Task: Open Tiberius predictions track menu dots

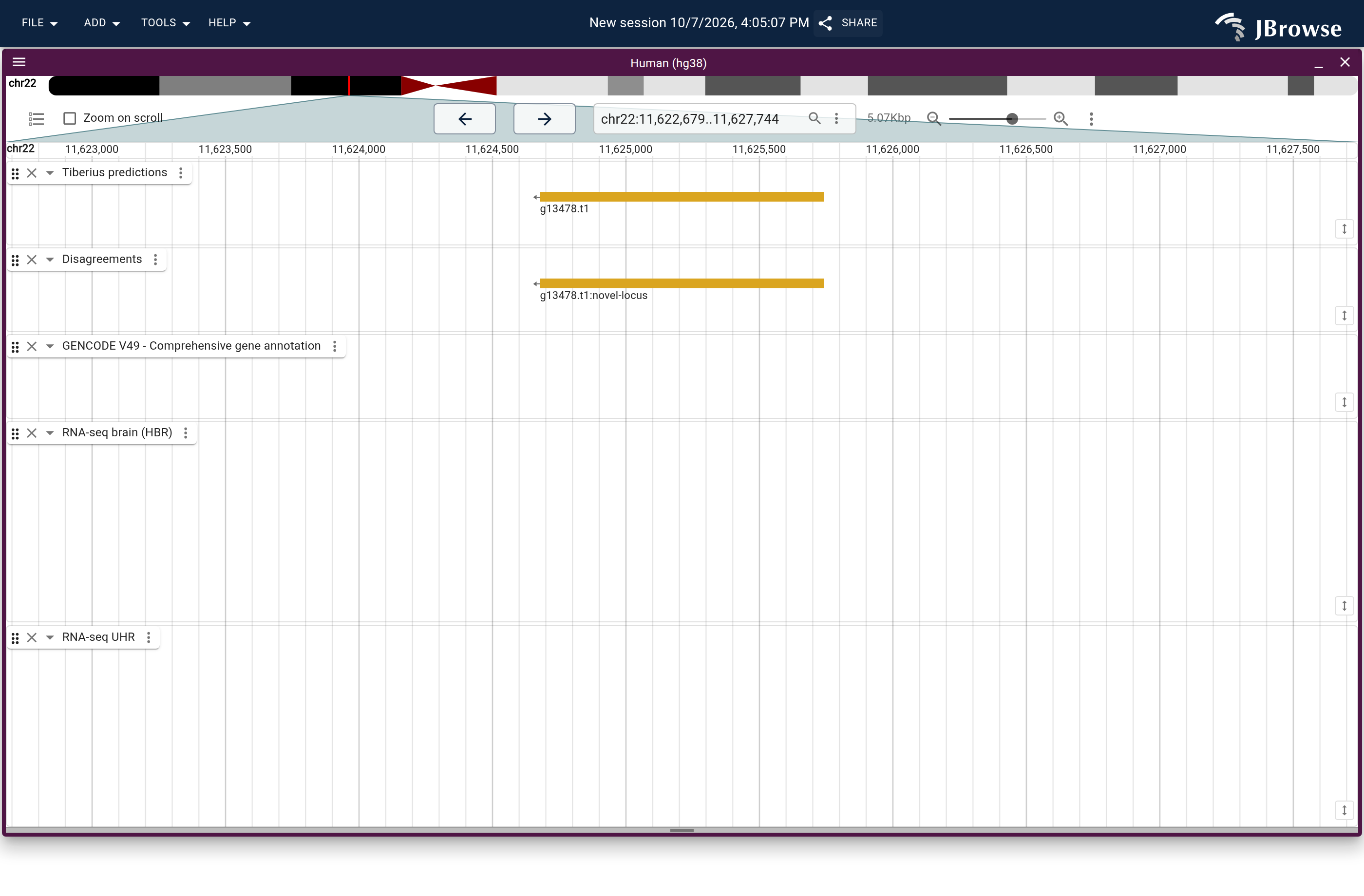Action: [x=181, y=173]
